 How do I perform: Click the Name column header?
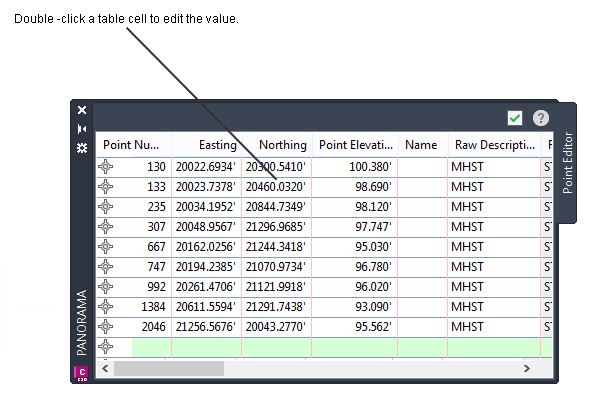point(422,145)
